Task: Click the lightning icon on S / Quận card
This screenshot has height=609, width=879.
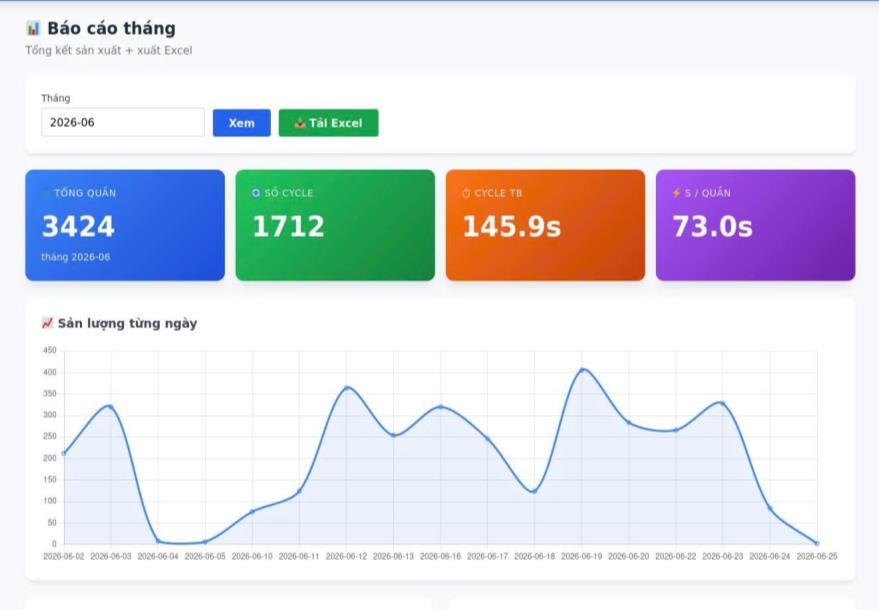Action: (677, 193)
